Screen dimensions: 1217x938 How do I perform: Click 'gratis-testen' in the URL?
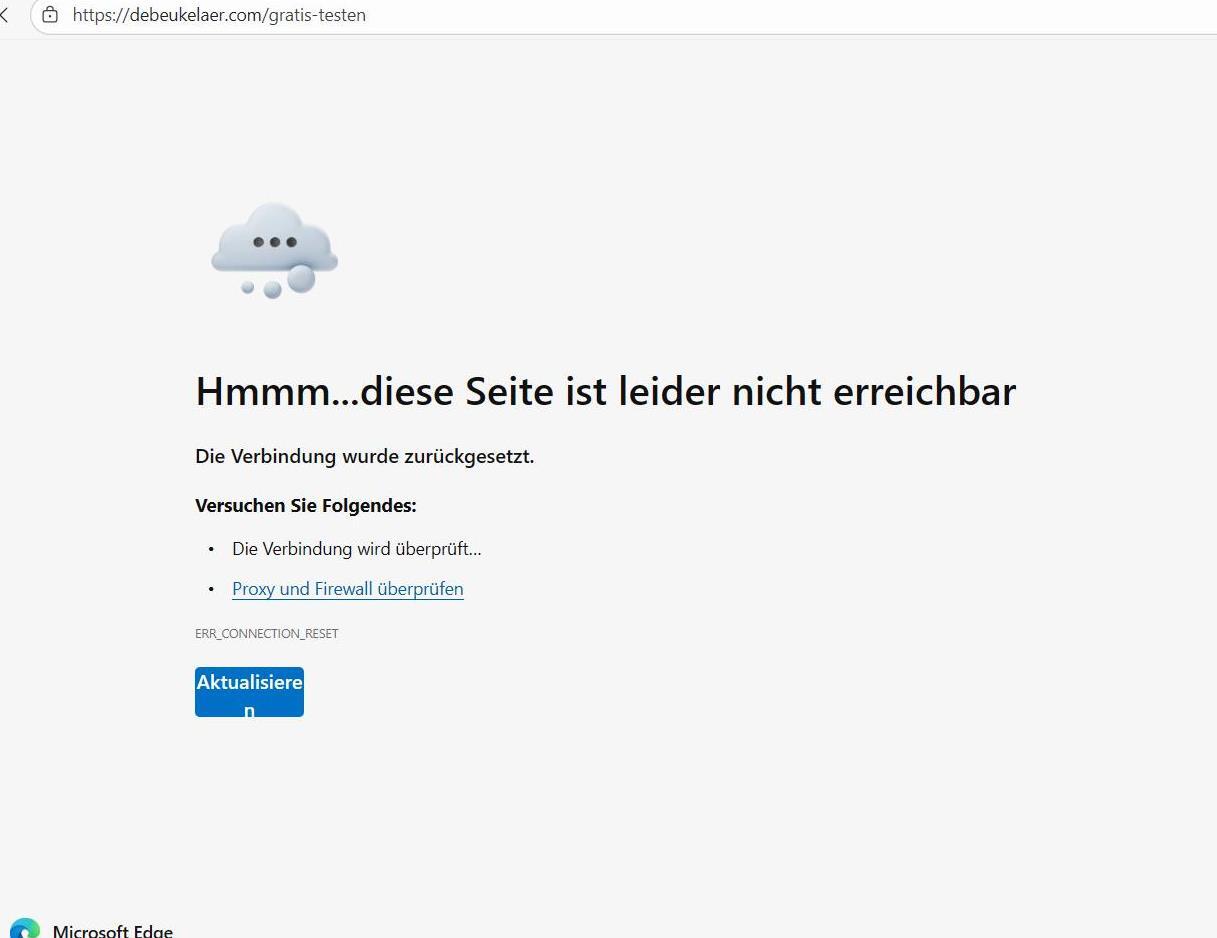pos(319,15)
